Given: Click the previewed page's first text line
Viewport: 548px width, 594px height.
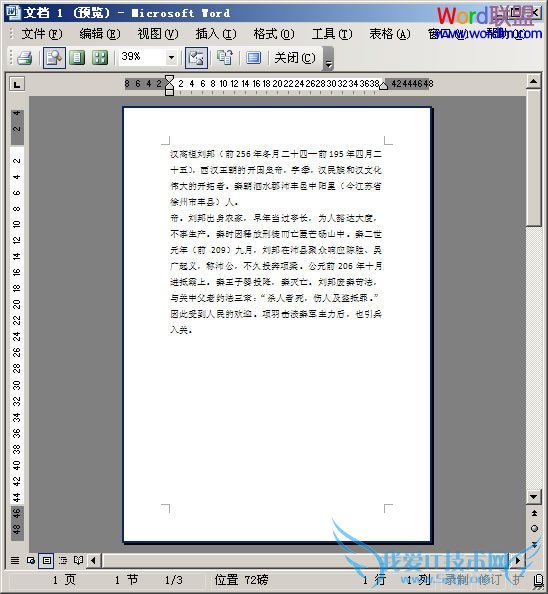Looking at the screenshot, I should [276, 154].
